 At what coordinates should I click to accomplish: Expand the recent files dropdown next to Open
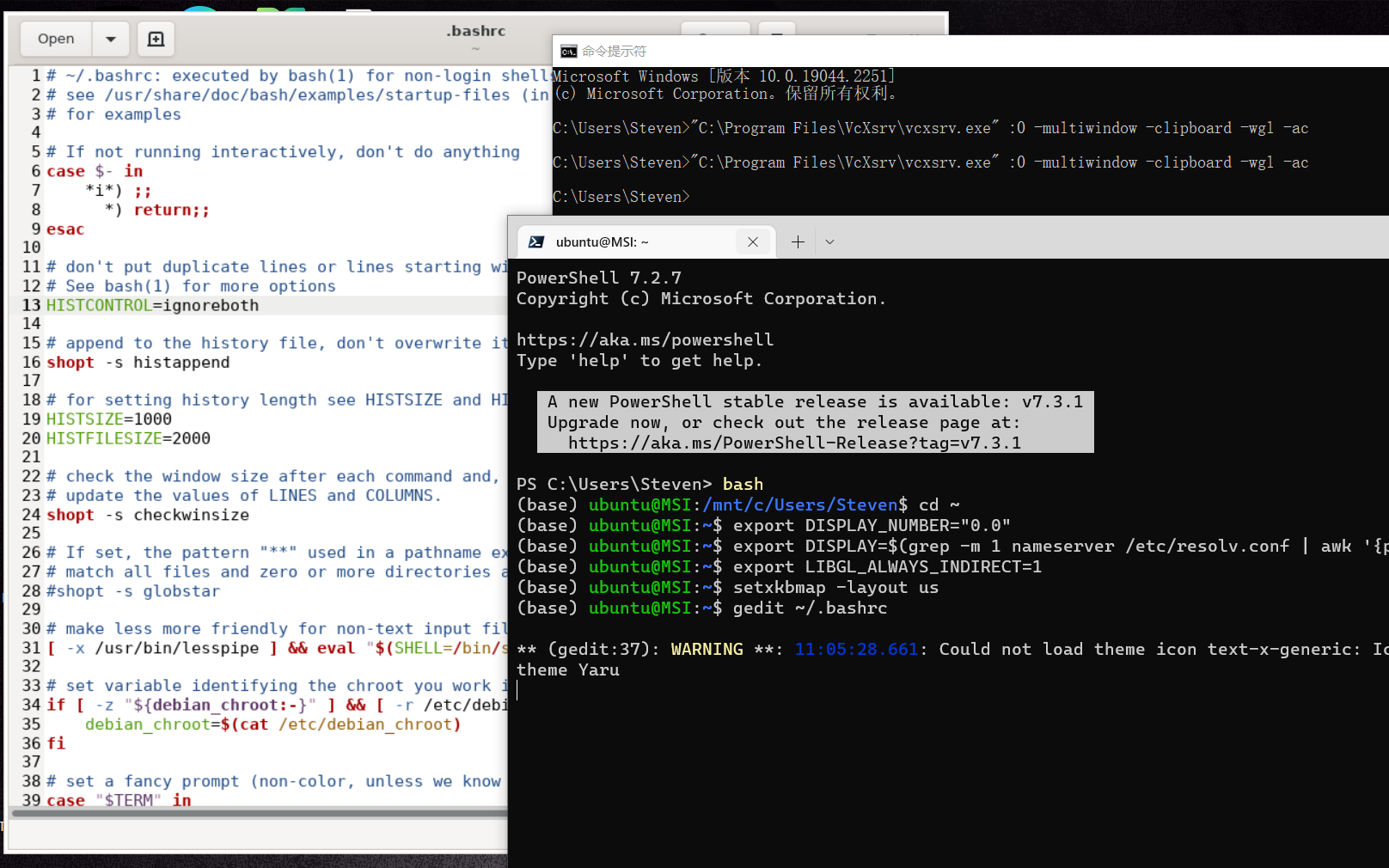pyautogui.click(x=111, y=39)
